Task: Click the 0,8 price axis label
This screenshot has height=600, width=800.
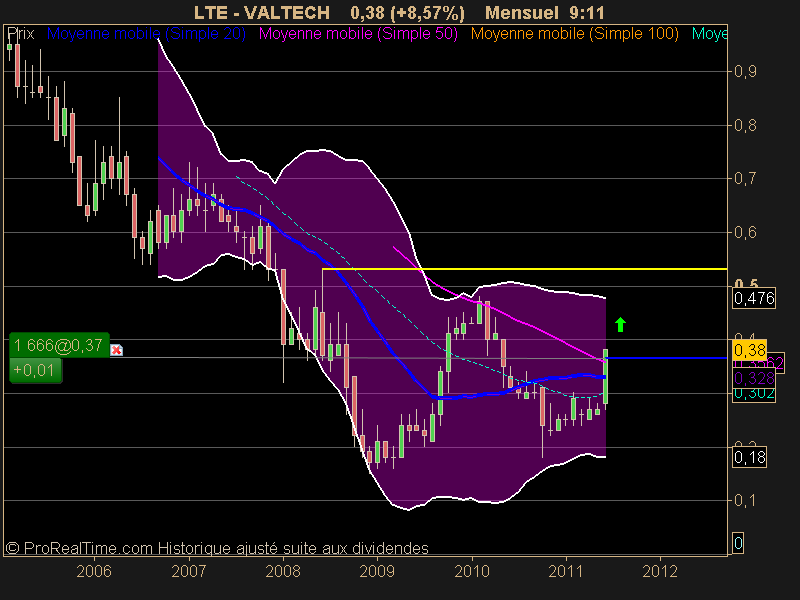Action: tap(745, 125)
